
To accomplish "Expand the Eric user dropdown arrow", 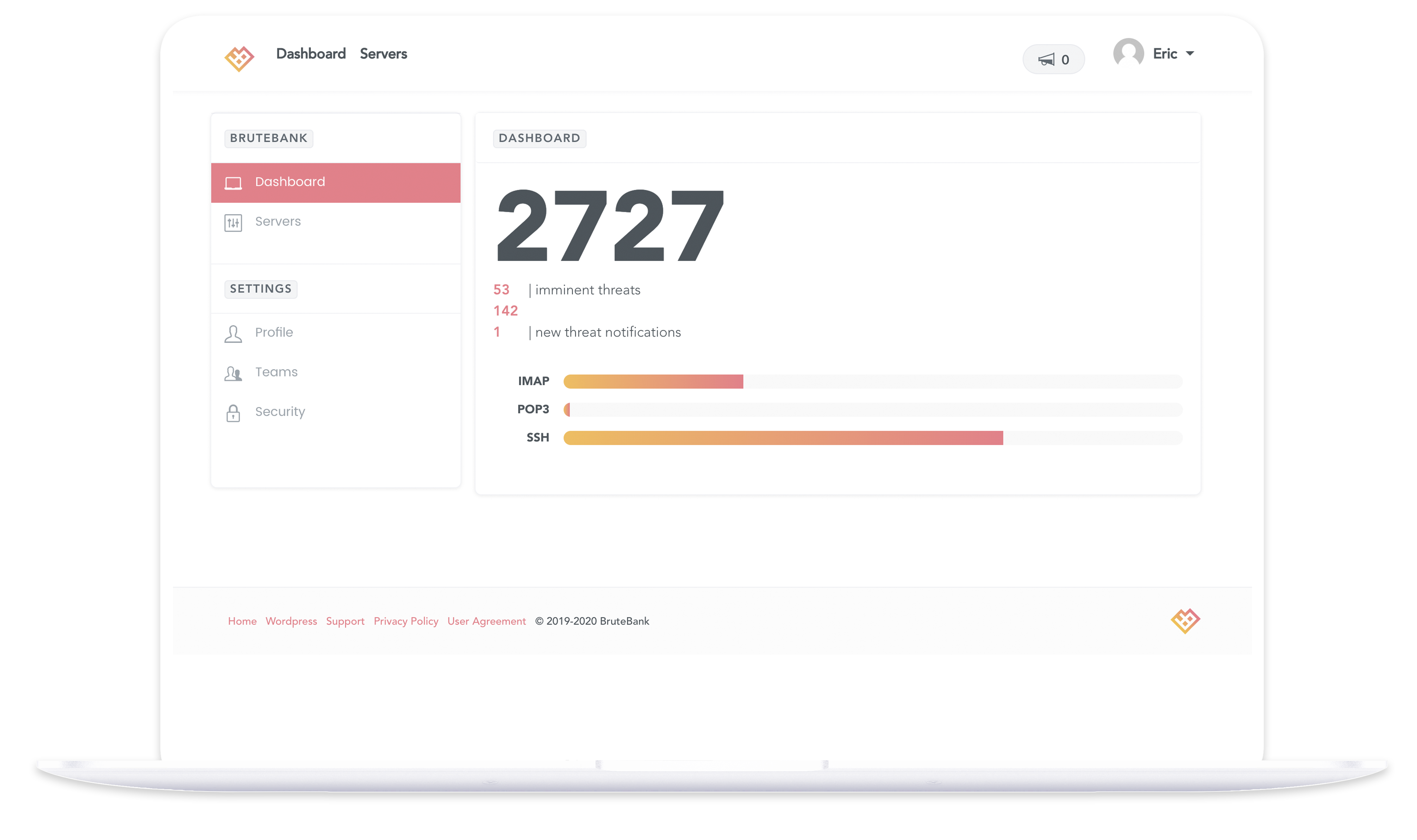I will pyautogui.click(x=1189, y=54).
